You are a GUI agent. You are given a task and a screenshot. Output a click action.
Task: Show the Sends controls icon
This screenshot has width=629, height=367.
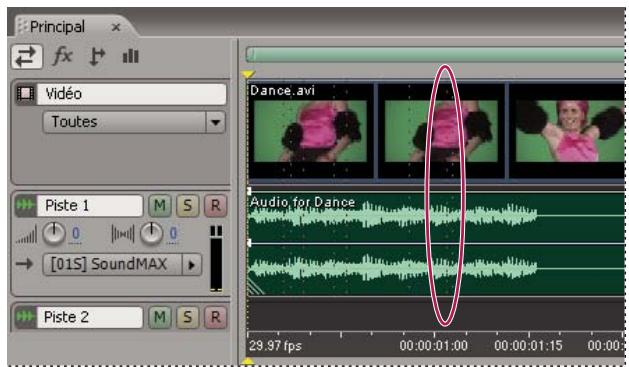(x=96, y=56)
